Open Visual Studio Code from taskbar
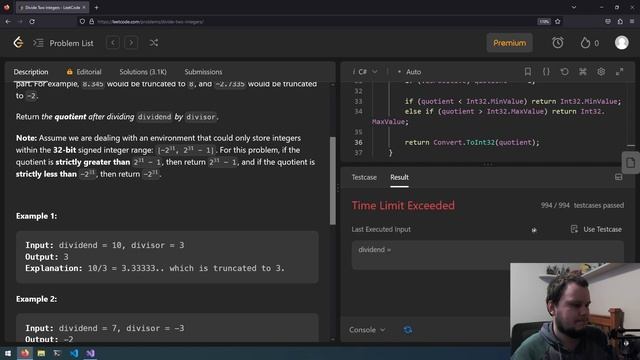640x360 pixels. [x=74, y=353]
